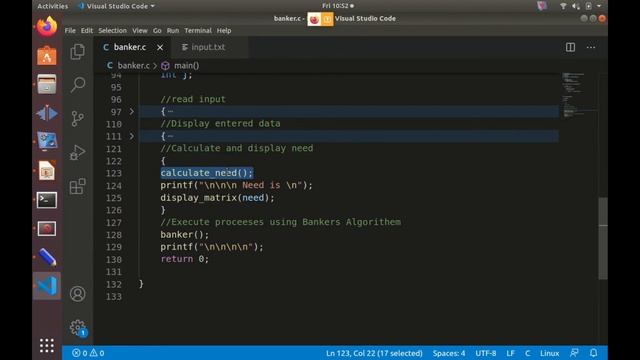The image size is (640, 360).
Task: Click the notifications bell in status bar
Action: [593, 353]
